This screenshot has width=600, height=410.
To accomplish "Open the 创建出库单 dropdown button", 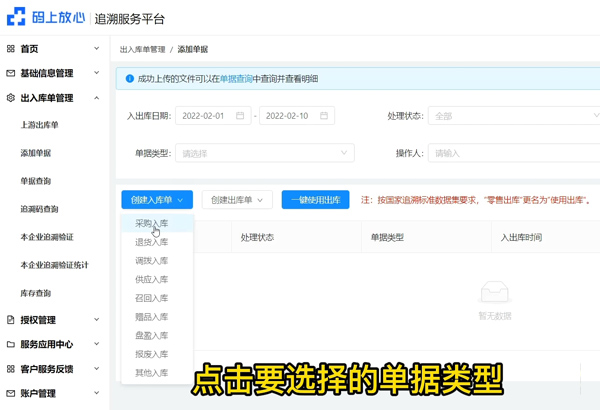I will click(x=237, y=200).
